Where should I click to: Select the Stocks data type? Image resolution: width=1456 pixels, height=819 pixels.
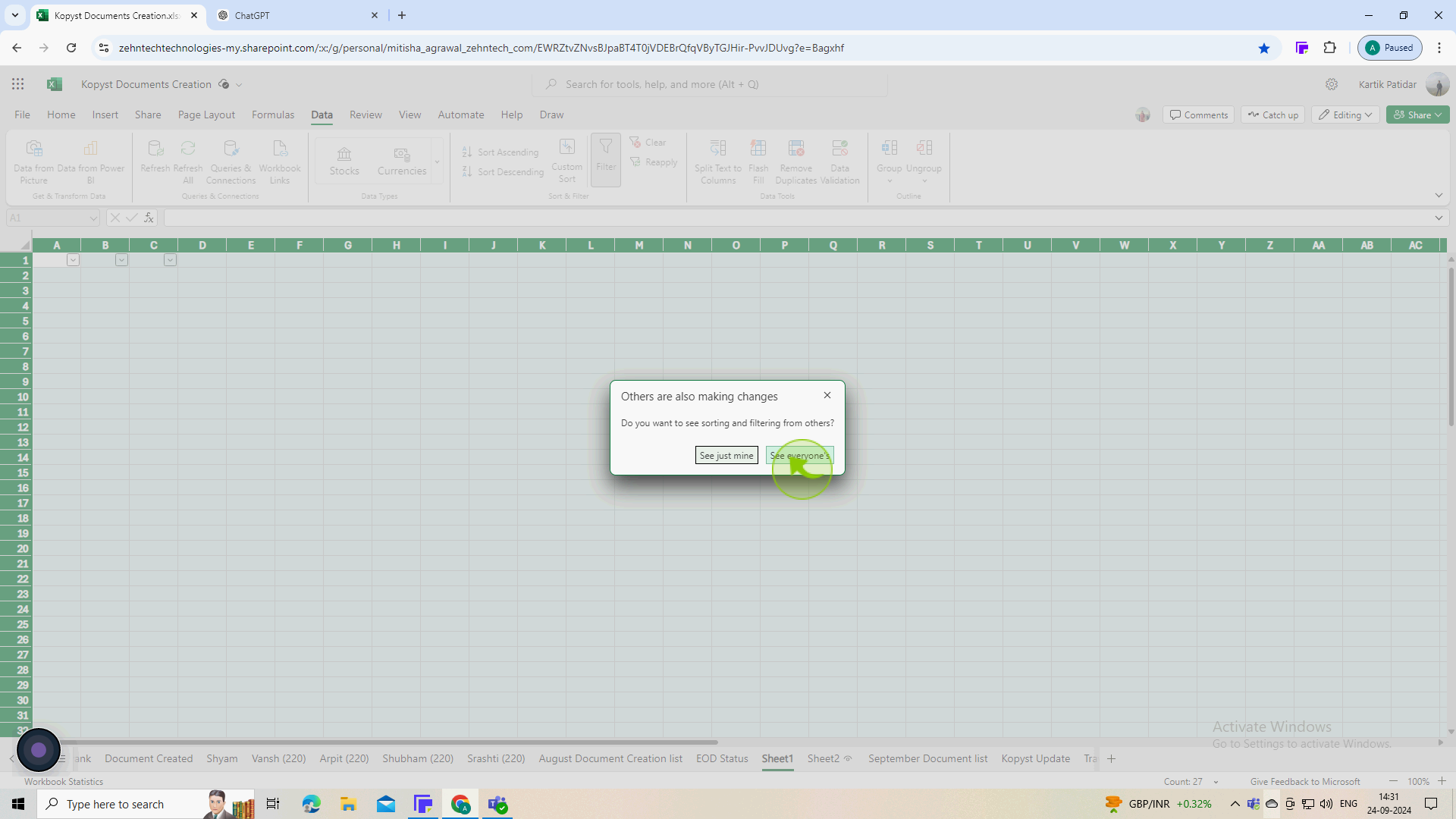pos(344,161)
